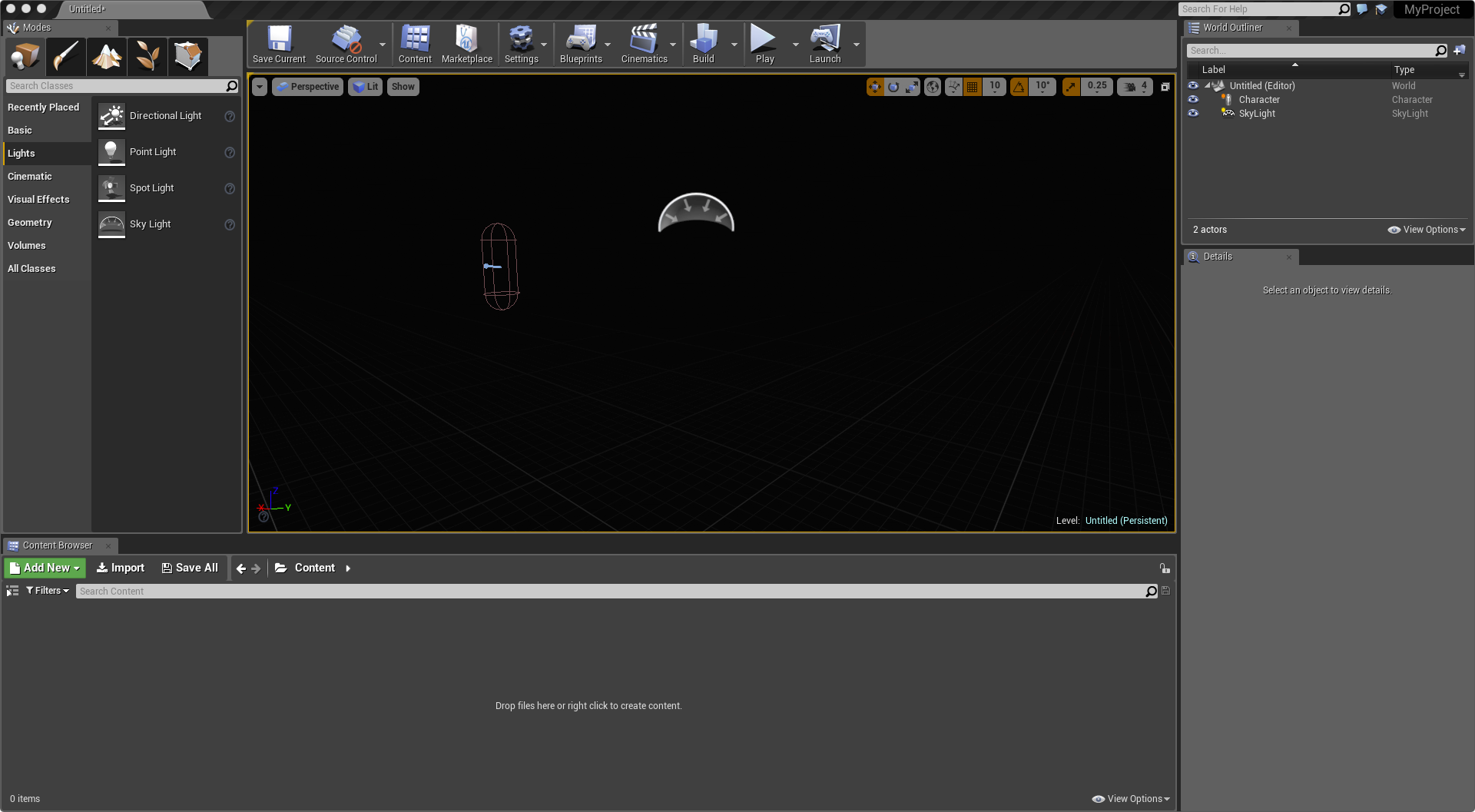
Task: Open the Perspective view type dropdown
Action: point(308,87)
